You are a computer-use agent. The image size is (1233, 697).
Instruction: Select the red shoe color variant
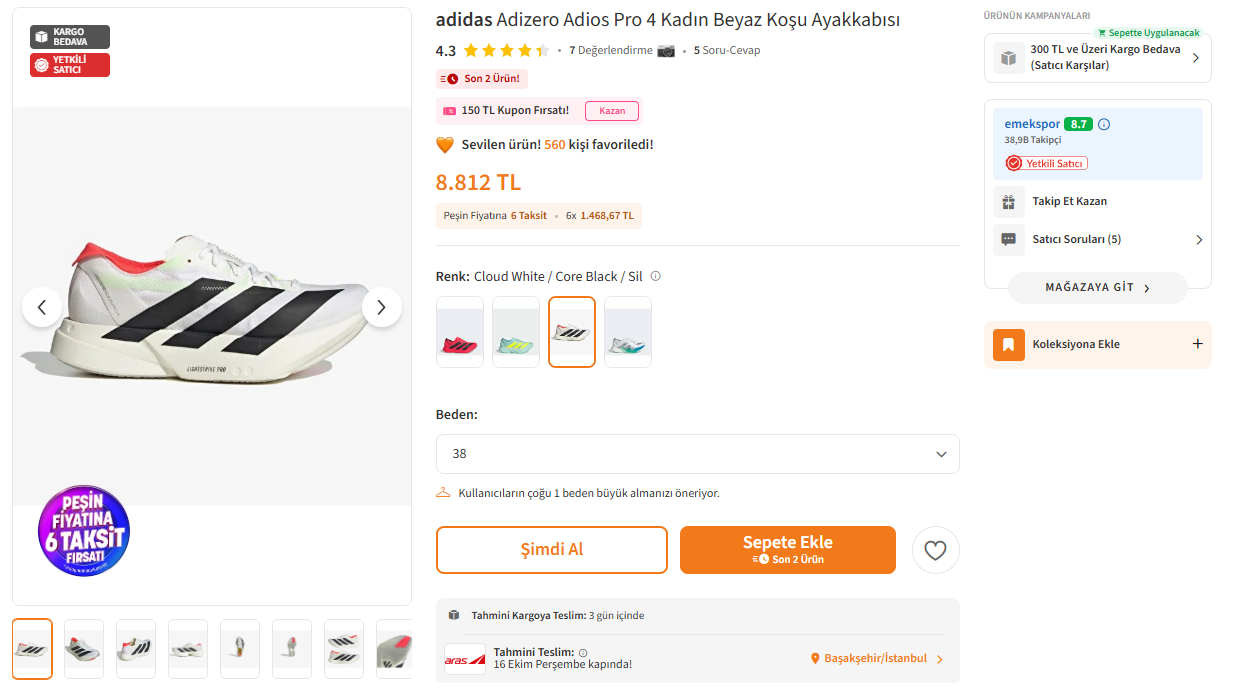[x=460, y=332]
